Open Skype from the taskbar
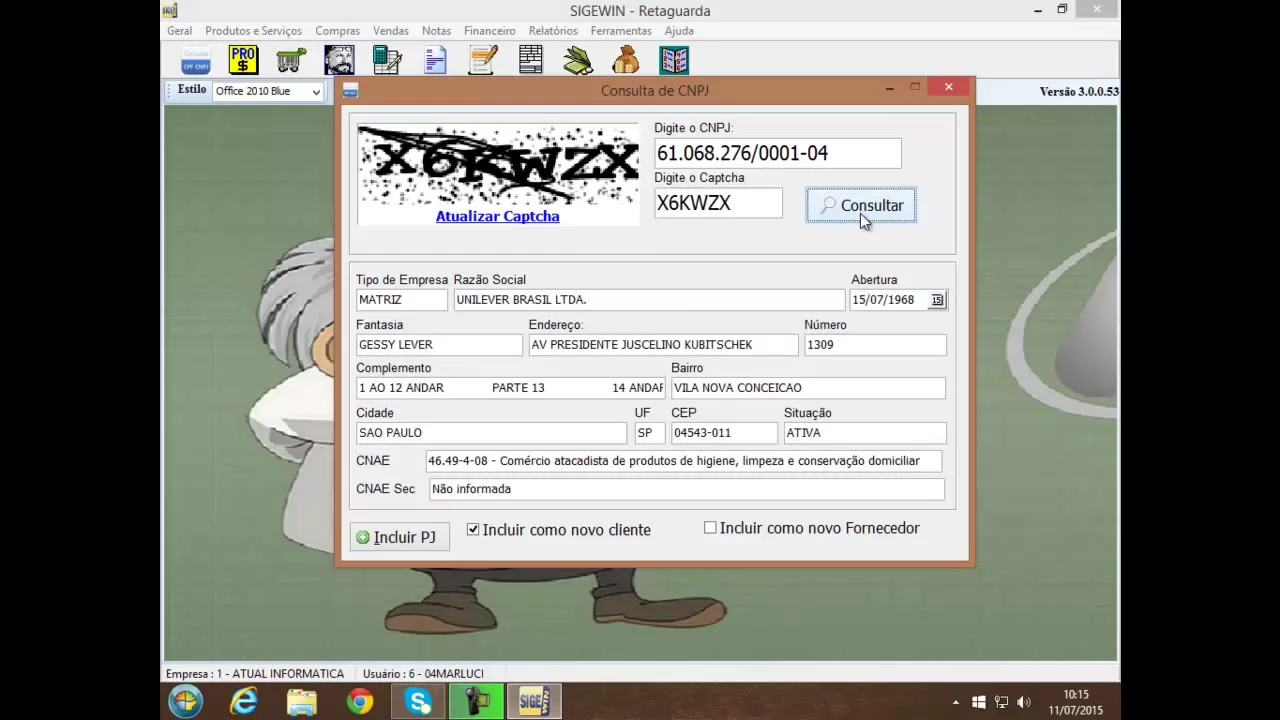Screen dimensions: 1280x720 [x=418, y=701]
